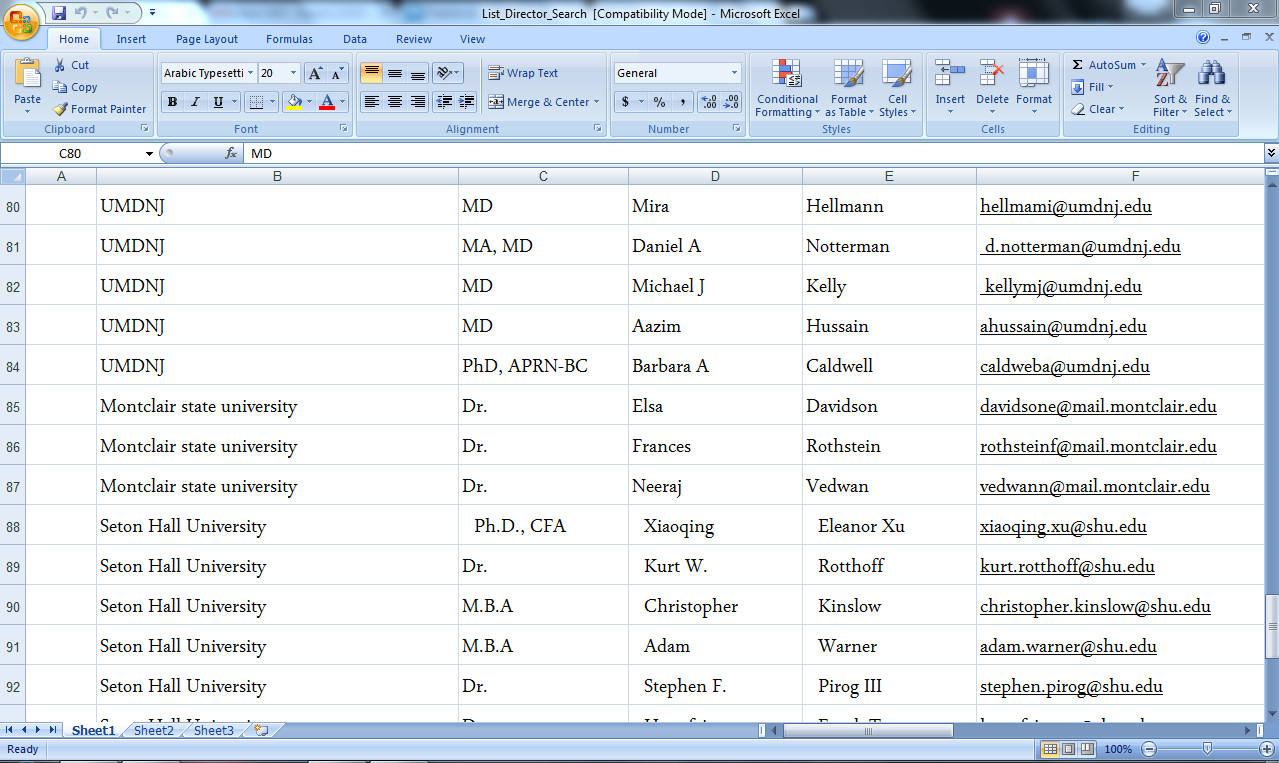Decrease the font size

click(337, 73)
